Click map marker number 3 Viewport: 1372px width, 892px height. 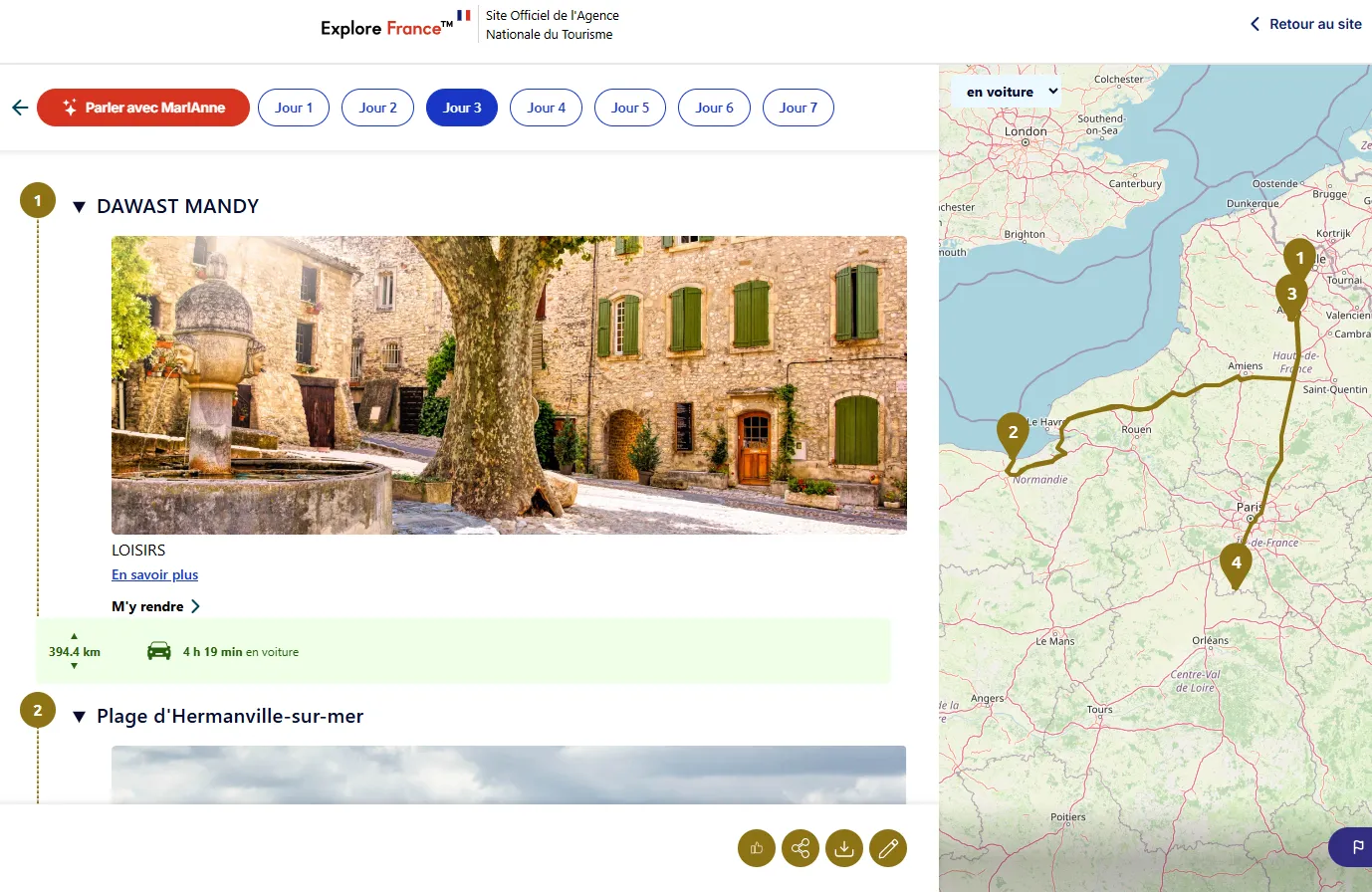tap(1291, 295)
